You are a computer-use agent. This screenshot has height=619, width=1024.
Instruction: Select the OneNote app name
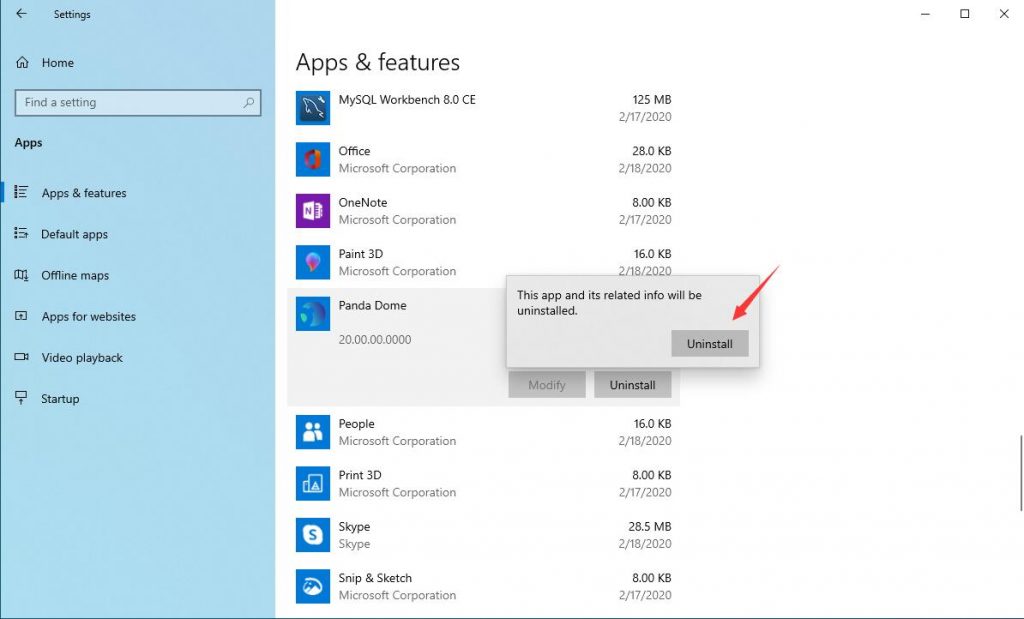tap(362, 202)
